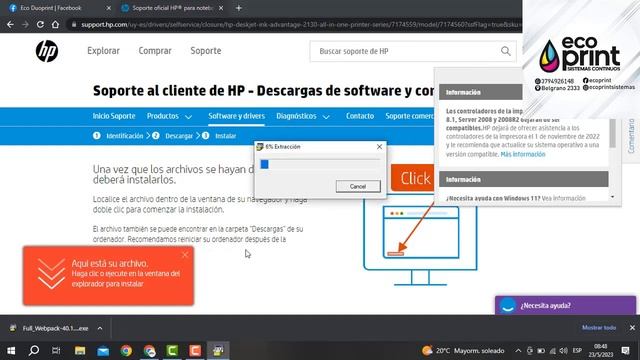This screenshot has width=640, height=360.
Task: Open the Soporte menu
Action: [206, 51]
